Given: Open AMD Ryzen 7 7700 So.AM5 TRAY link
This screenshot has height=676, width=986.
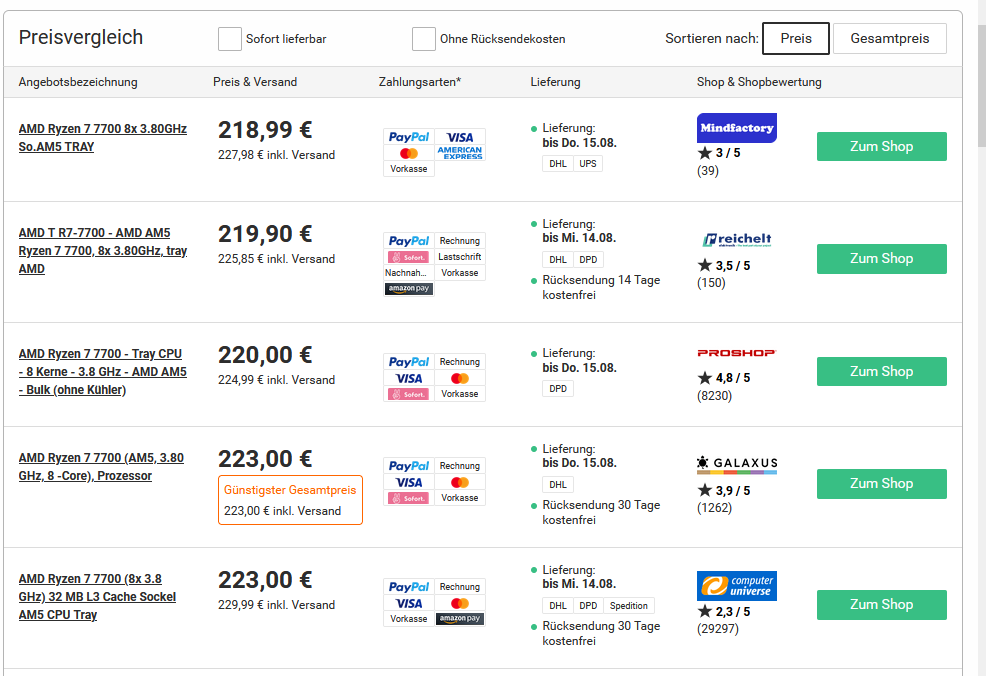Looking at the screenshot, I should 102,138.
